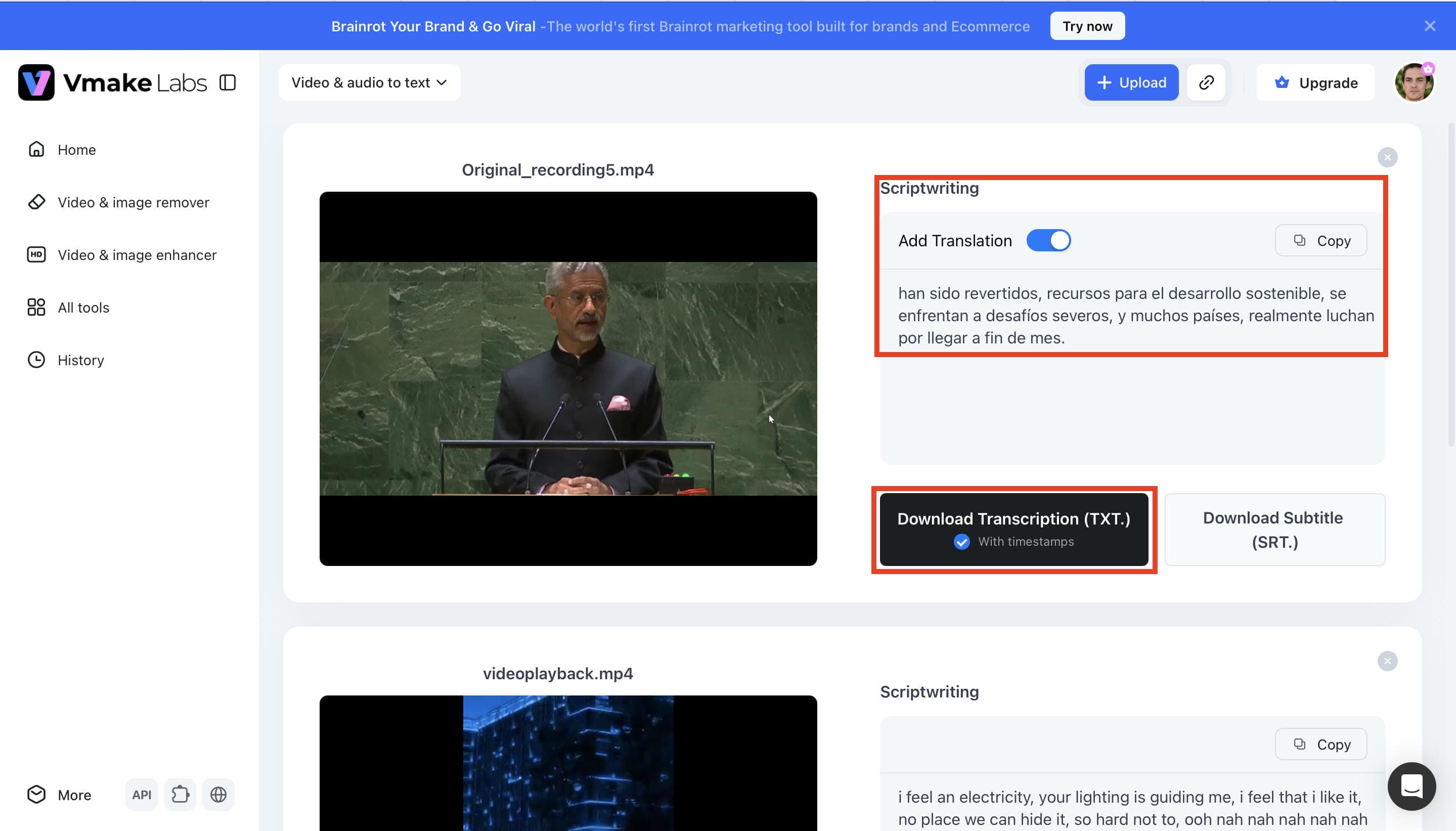The height and width of the screenshot is (831, 1456).
Task: Click the page vertical scrollbar
Action: pyautogui.click(x=1451, y=284)
